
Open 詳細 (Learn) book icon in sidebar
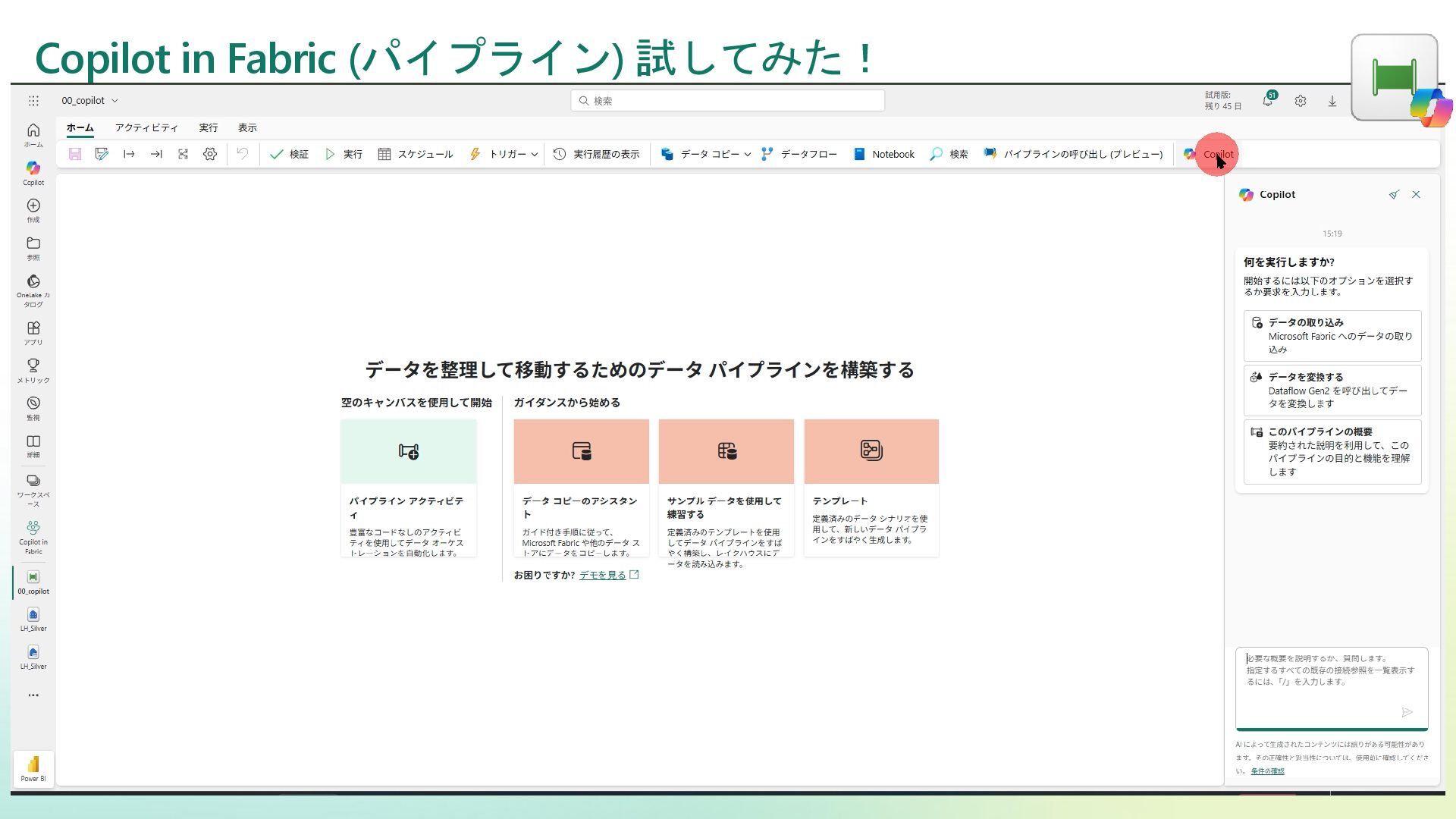[33, 447]
